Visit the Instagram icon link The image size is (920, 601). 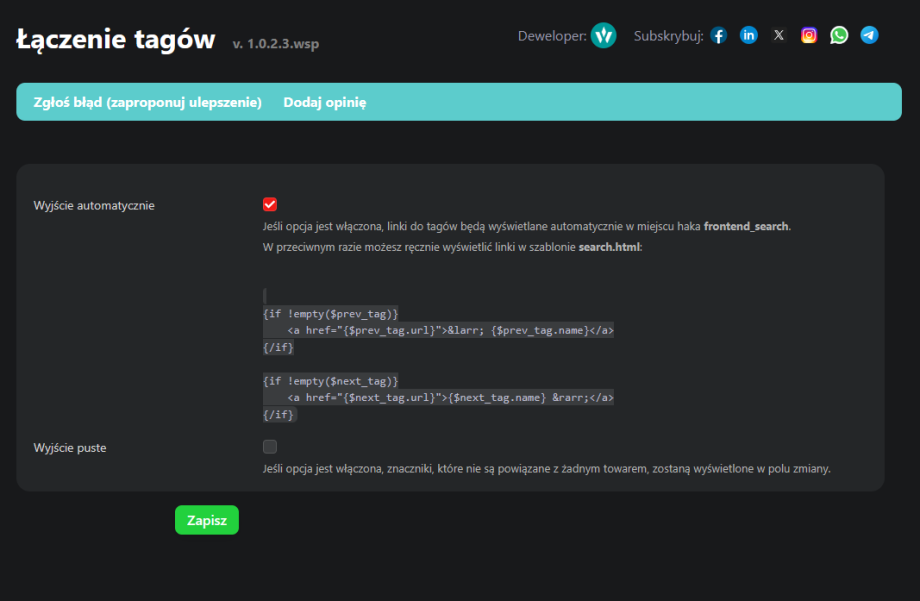809,36
